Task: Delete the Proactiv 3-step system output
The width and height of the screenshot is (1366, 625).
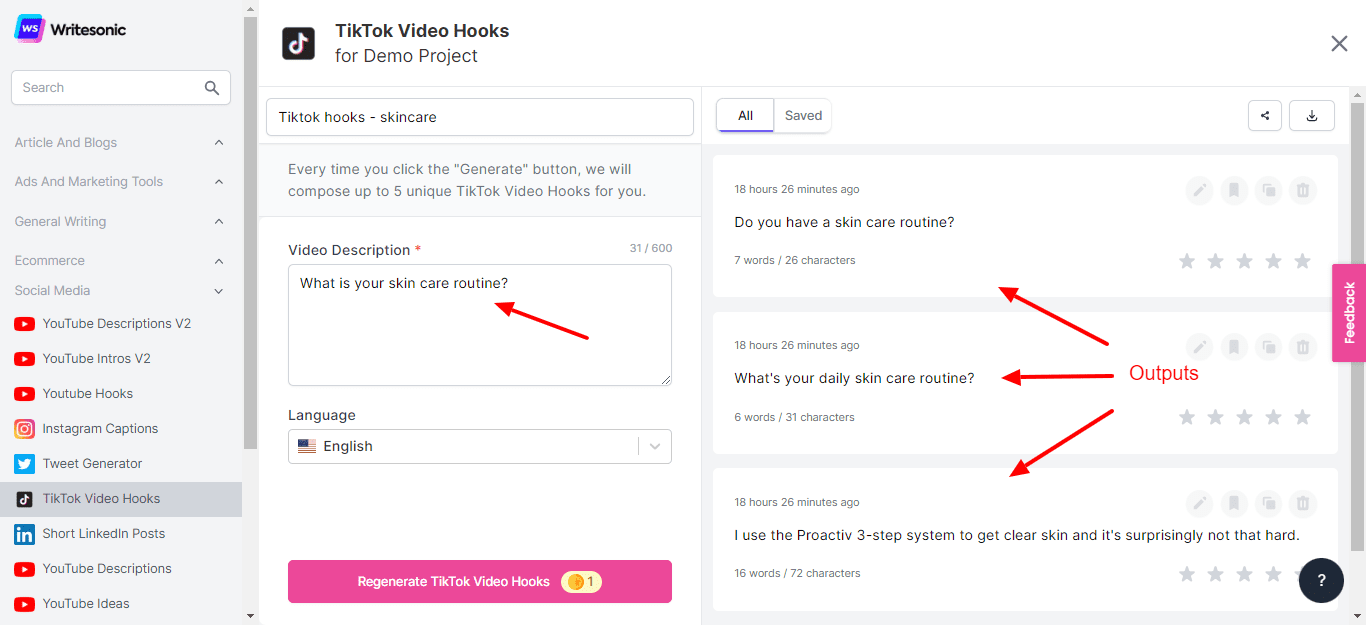Action: click(x=1302, y=503)
